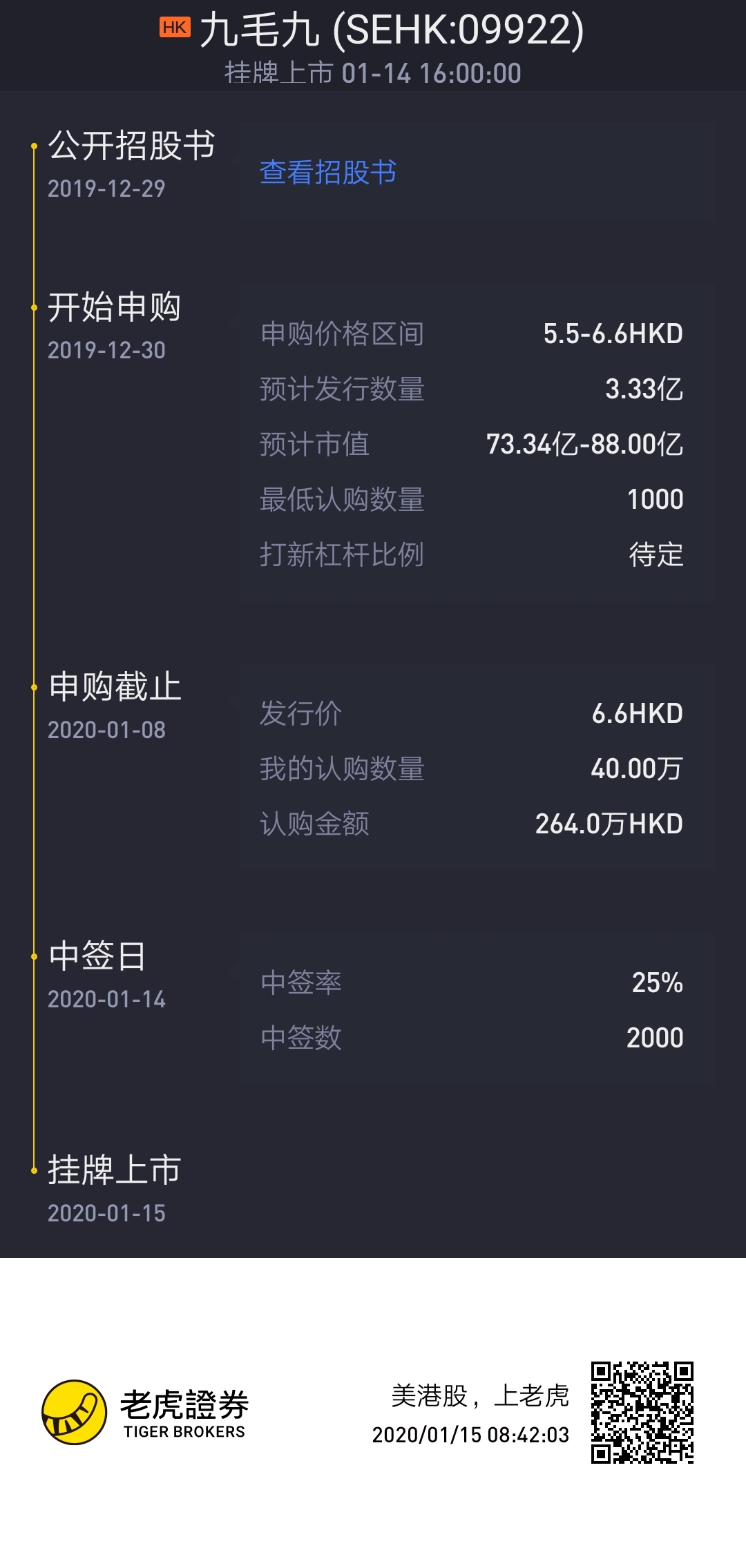Click the 预计发行数量 3.33亿 row
The height and width of the screenshot is (1568, 746).
tap(471, 389)
